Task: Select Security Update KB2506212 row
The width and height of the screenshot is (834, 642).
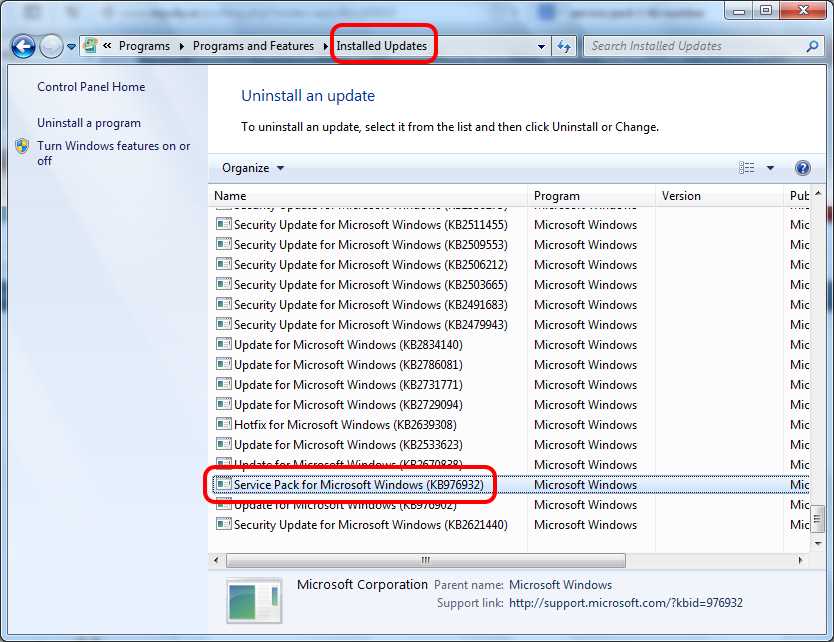Action: click(511, 265)
